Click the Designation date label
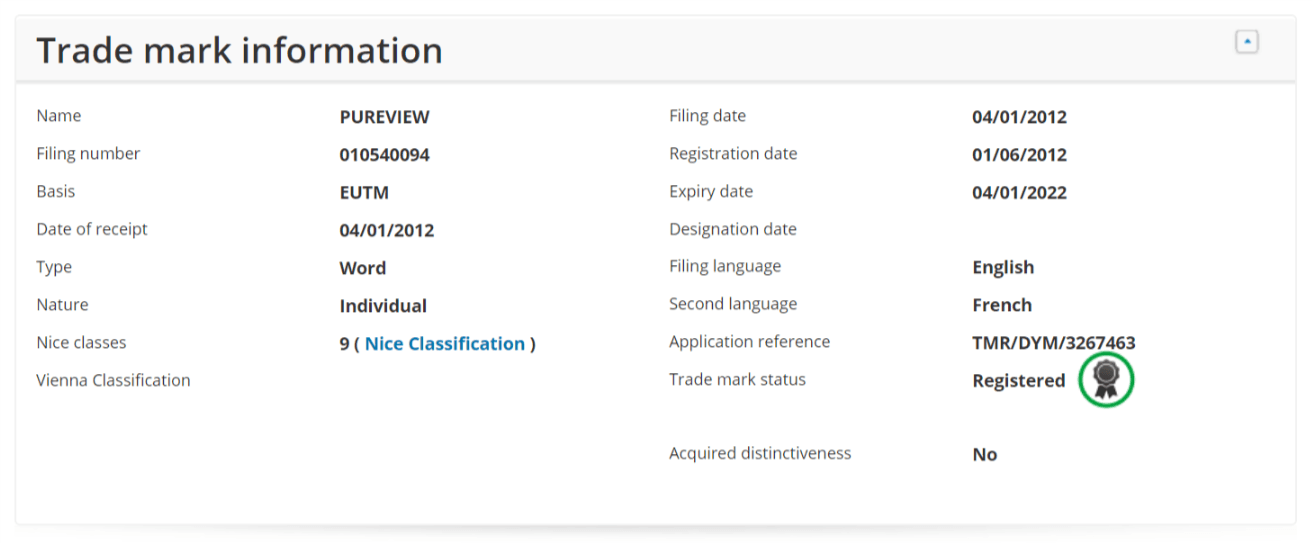This screenshot has width=1312, height=543. pyautogui.click(x=733, y=229)
